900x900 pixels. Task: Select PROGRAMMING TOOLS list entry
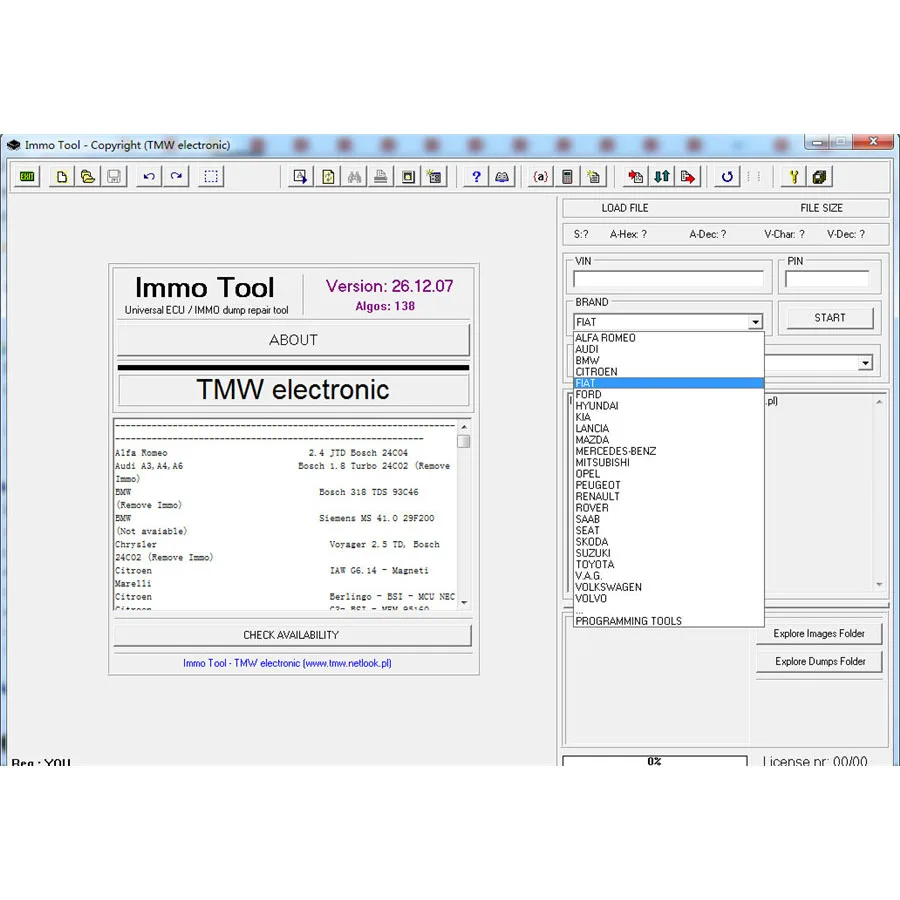click(x=669, y=621)
